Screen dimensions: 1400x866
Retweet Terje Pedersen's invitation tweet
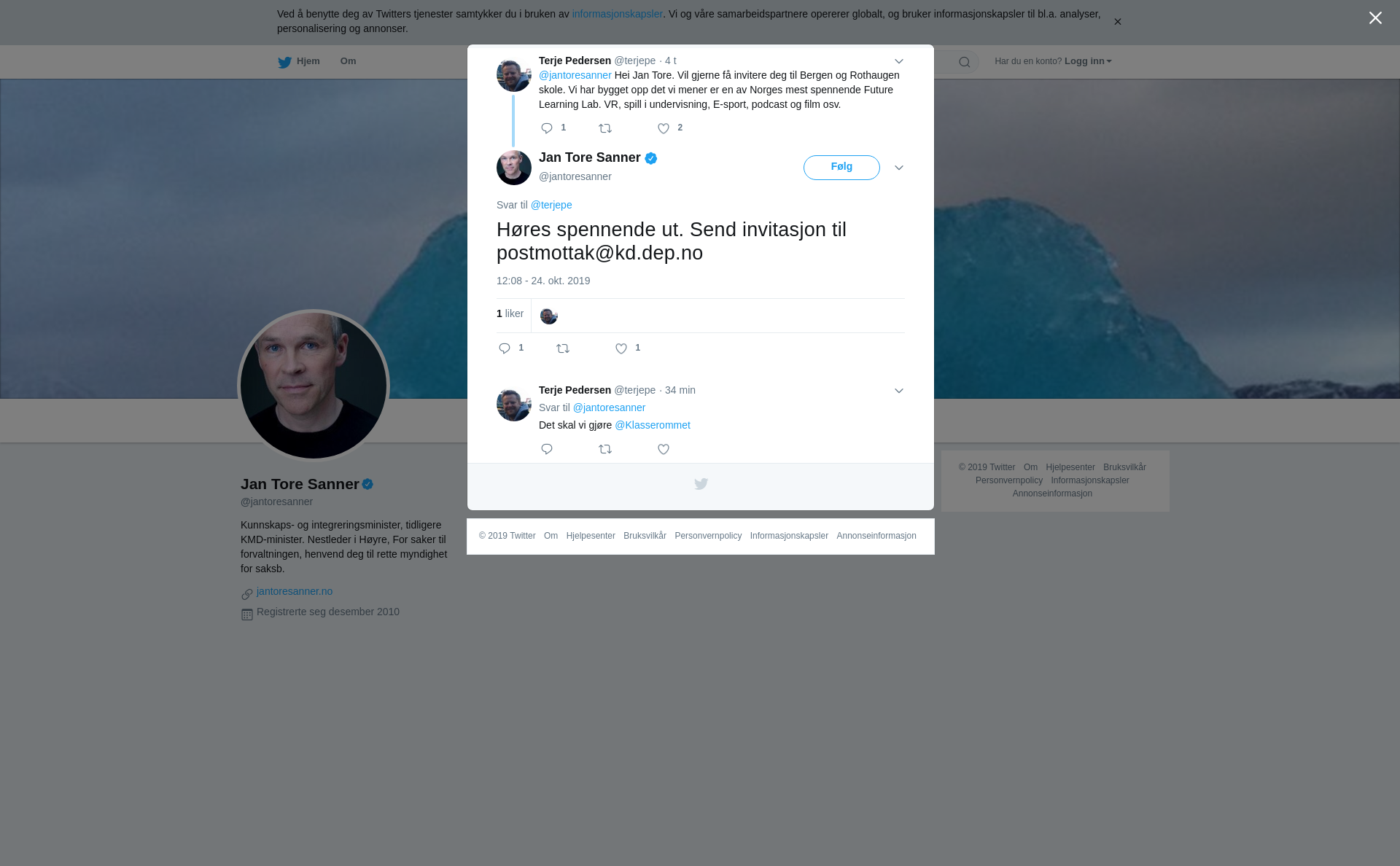point(605,129)
